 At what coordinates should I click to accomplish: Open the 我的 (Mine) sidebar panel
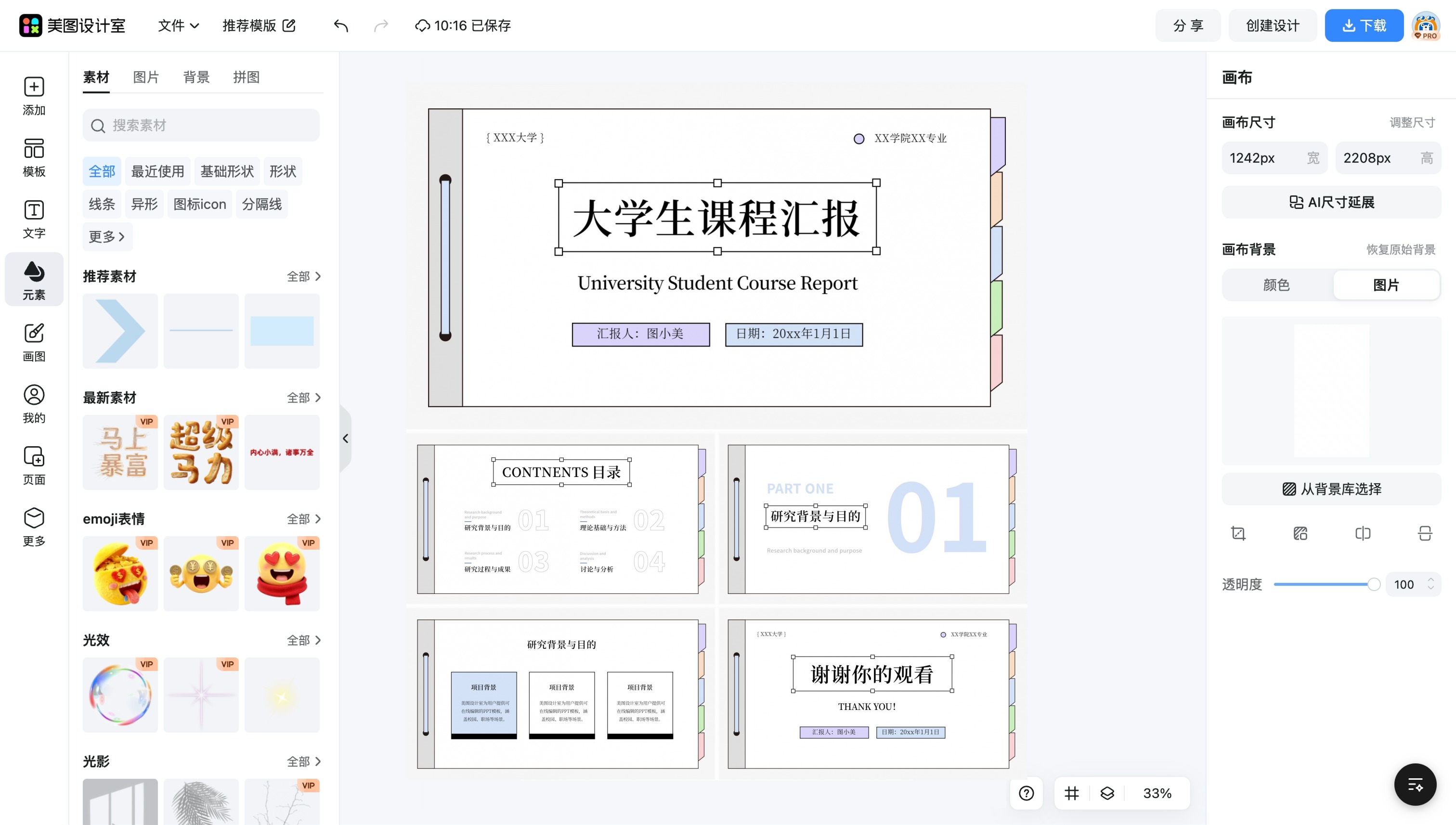pyautogui.click(x=34, y=403)
